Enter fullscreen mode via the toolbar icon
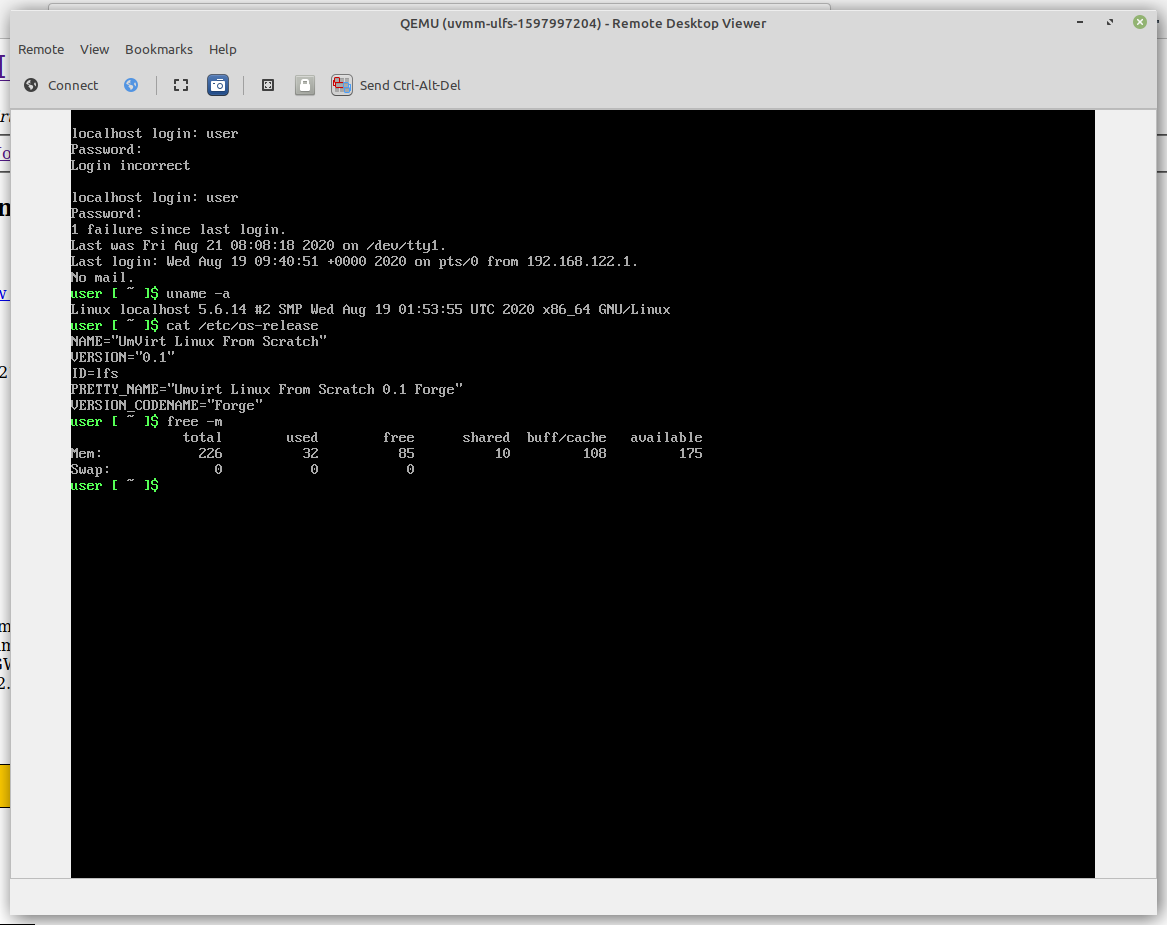This screenshot has width=1167, height=925. click(181, 86)
